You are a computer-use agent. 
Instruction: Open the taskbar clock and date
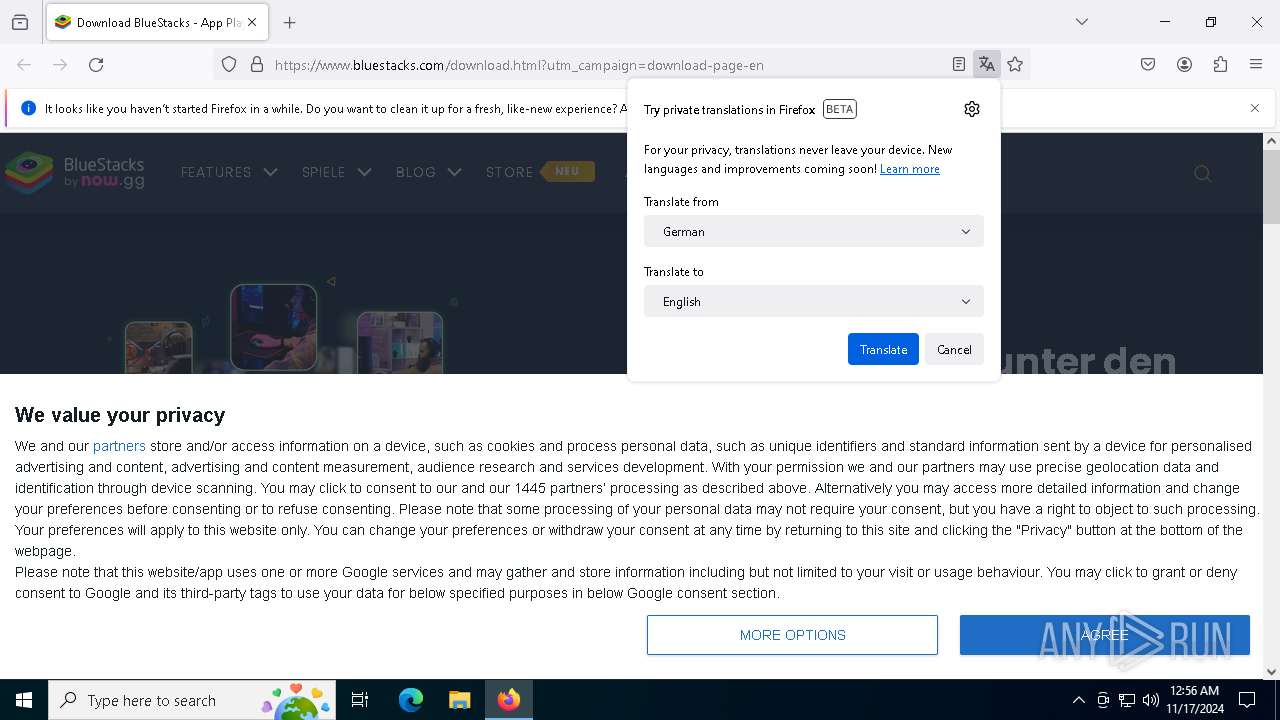1194,700
